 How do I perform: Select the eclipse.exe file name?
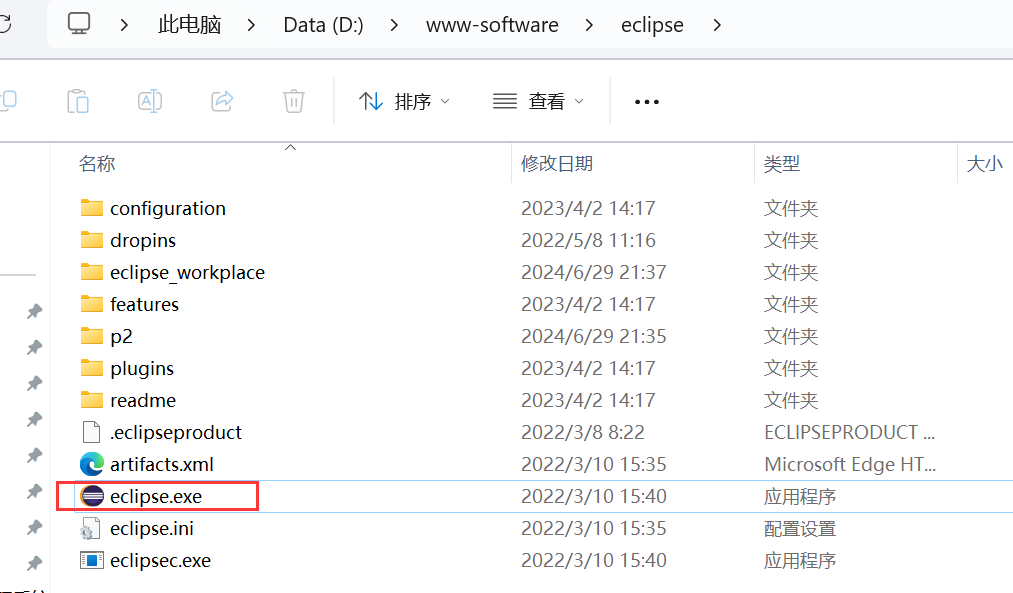click(156, 497)
